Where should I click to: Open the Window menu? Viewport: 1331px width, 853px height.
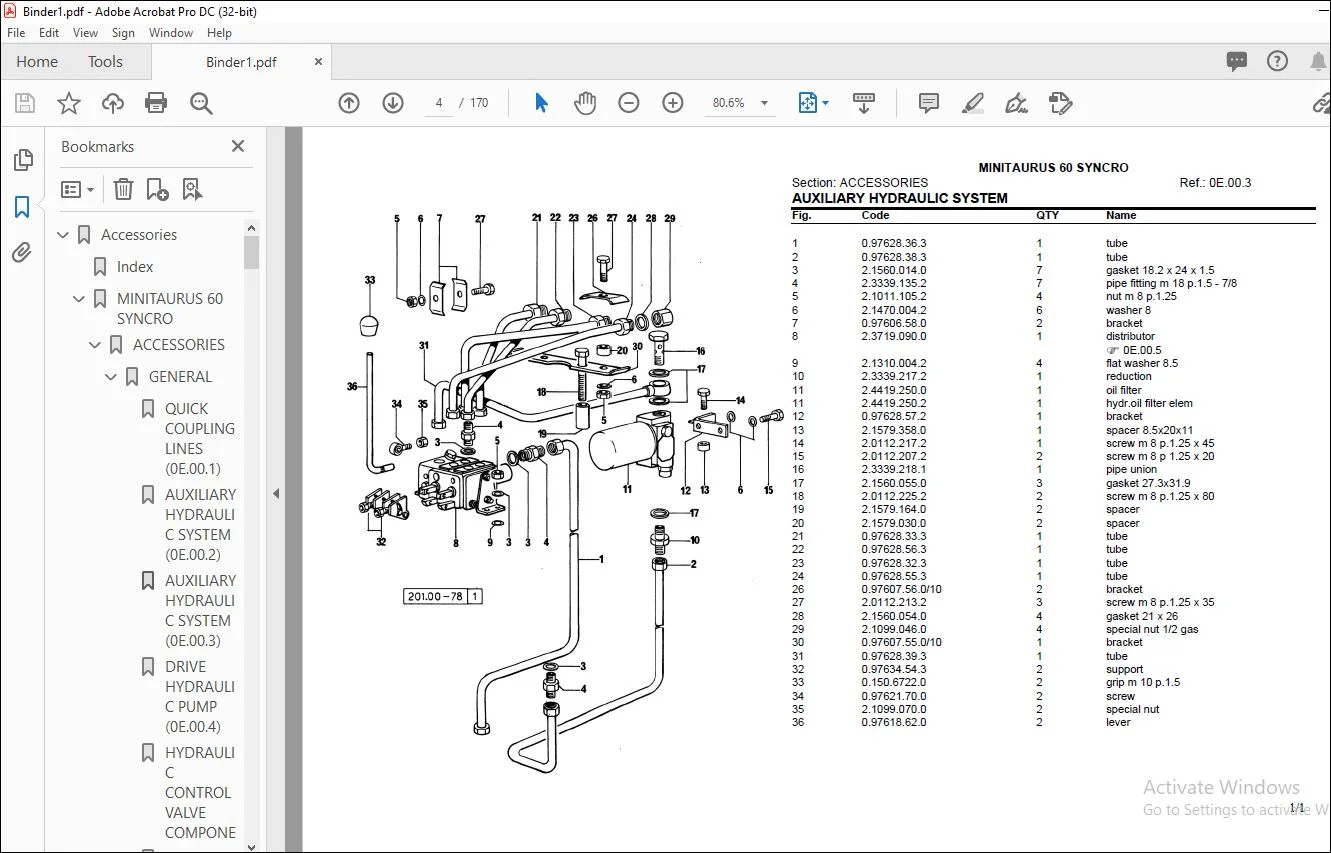tap(171, 33)
